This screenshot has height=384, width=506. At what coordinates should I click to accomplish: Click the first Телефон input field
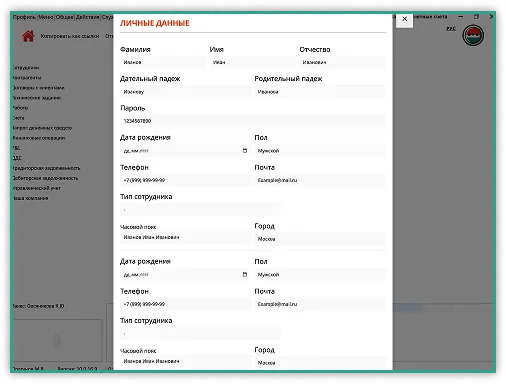[185, 180]
